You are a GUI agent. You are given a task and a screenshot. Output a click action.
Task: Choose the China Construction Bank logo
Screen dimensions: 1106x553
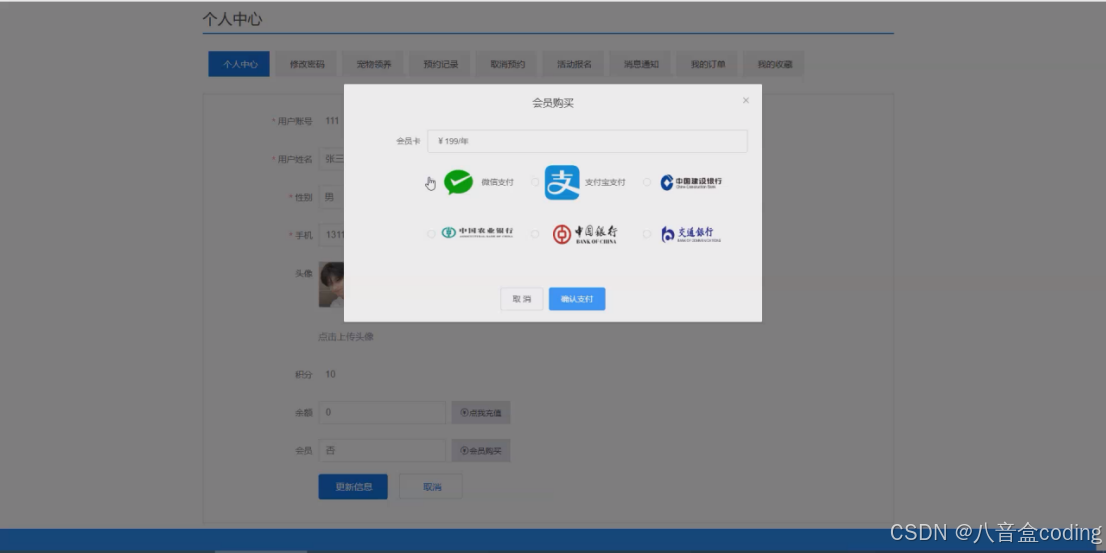(691, 183)
